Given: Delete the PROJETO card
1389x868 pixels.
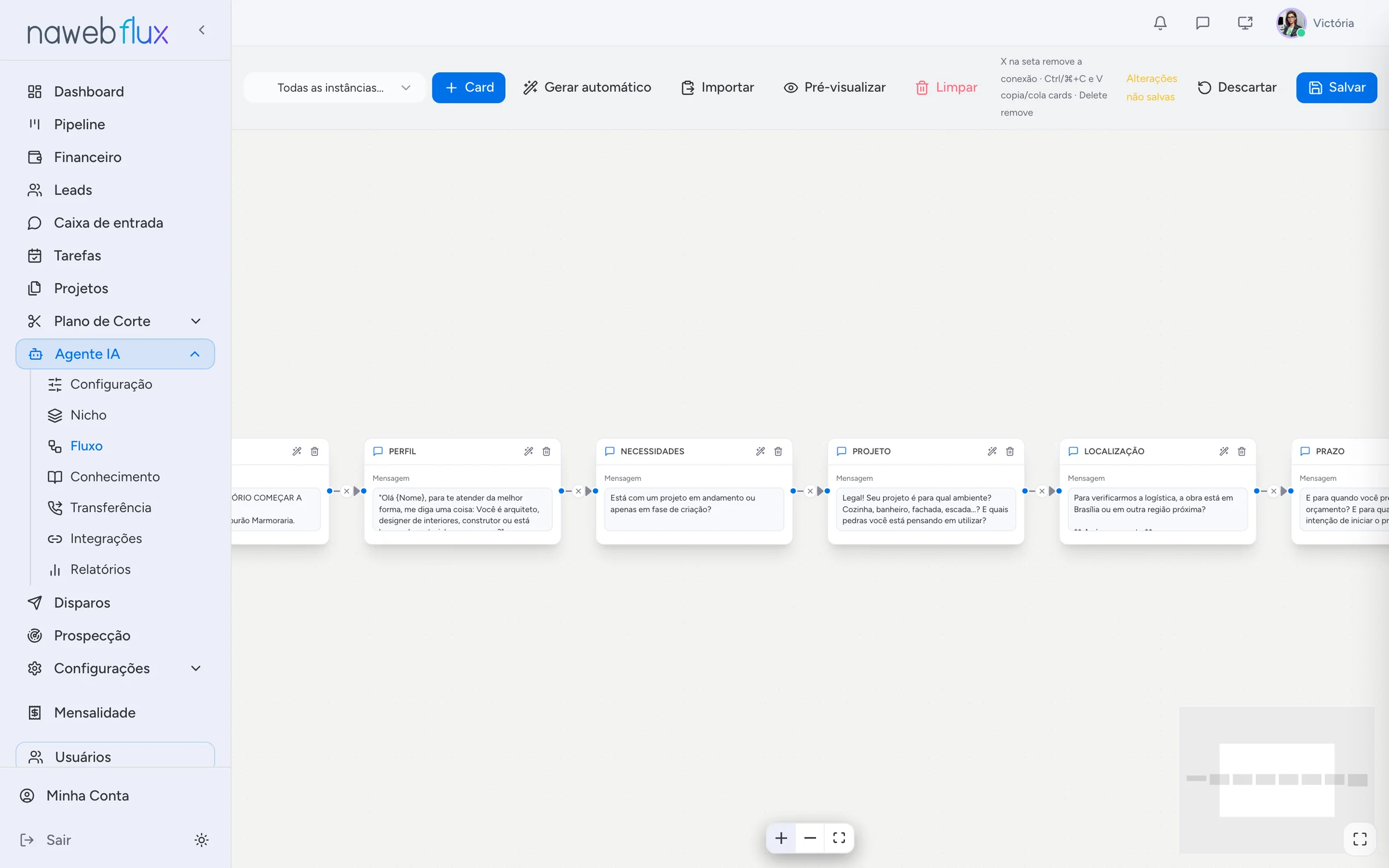Looking at the screenshot, I should [1010, 451].
